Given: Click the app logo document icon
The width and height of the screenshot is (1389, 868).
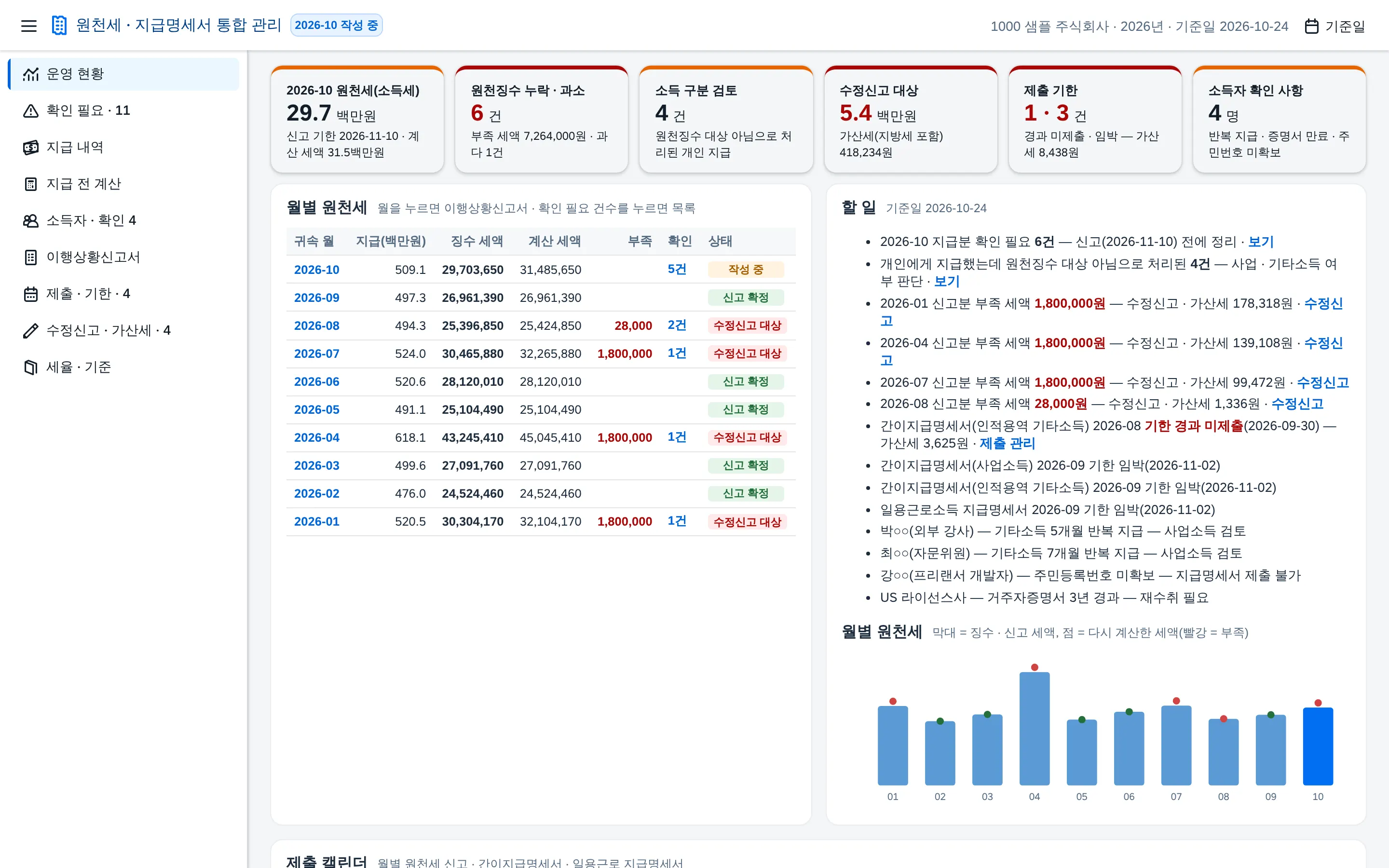Looking at the screenshot, I should point(59,25).
